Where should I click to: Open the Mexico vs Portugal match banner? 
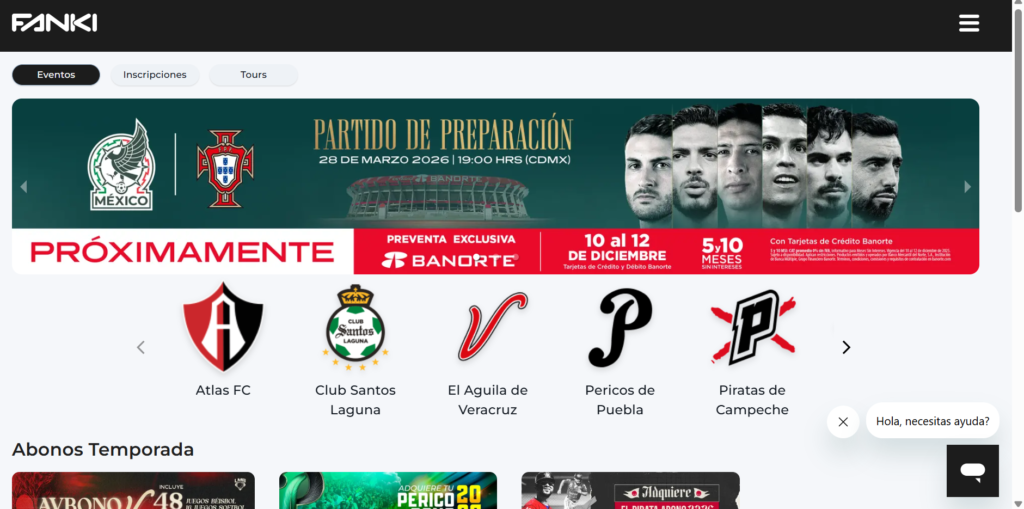tap(495, 186)
